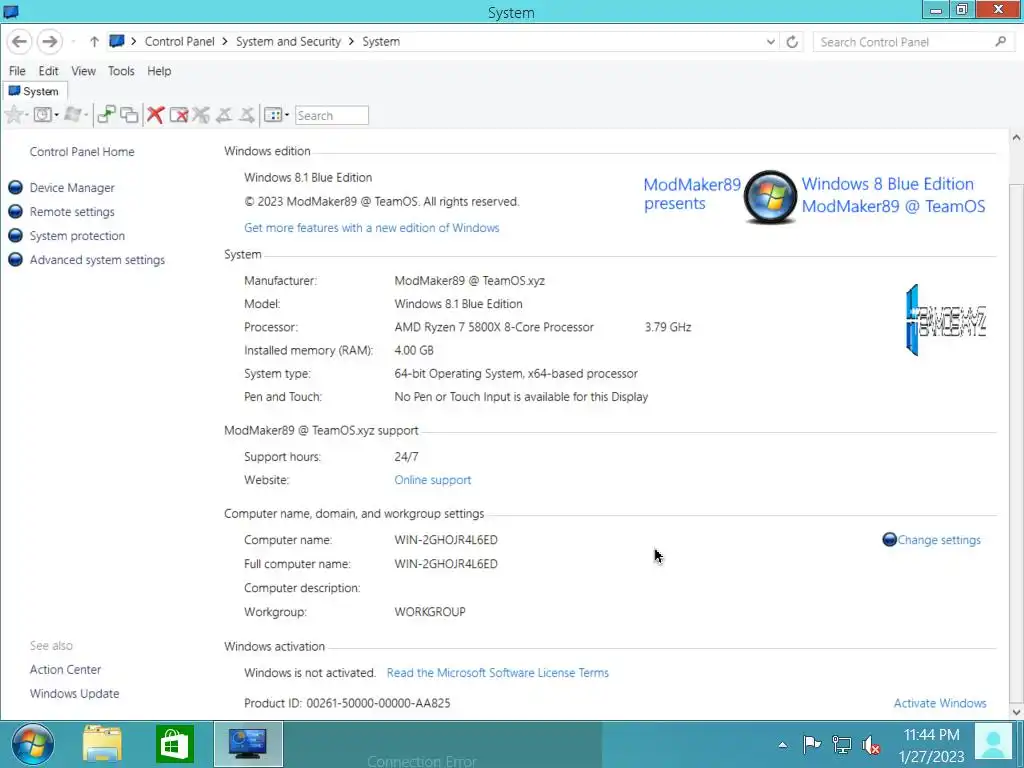Click the toolbar Search input field
Screen dimensions: 1024x768
point(332,116)
